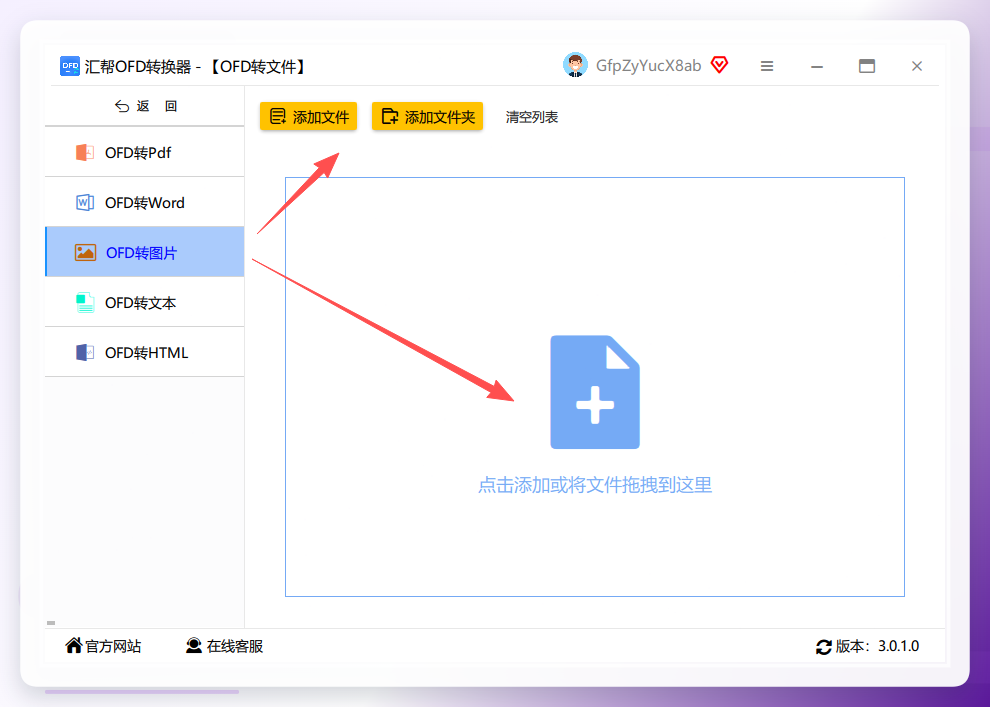Viewport: 990px width, 707px height.
Task: Select the OFD转Pdf tab
Action: coord(145,152)
